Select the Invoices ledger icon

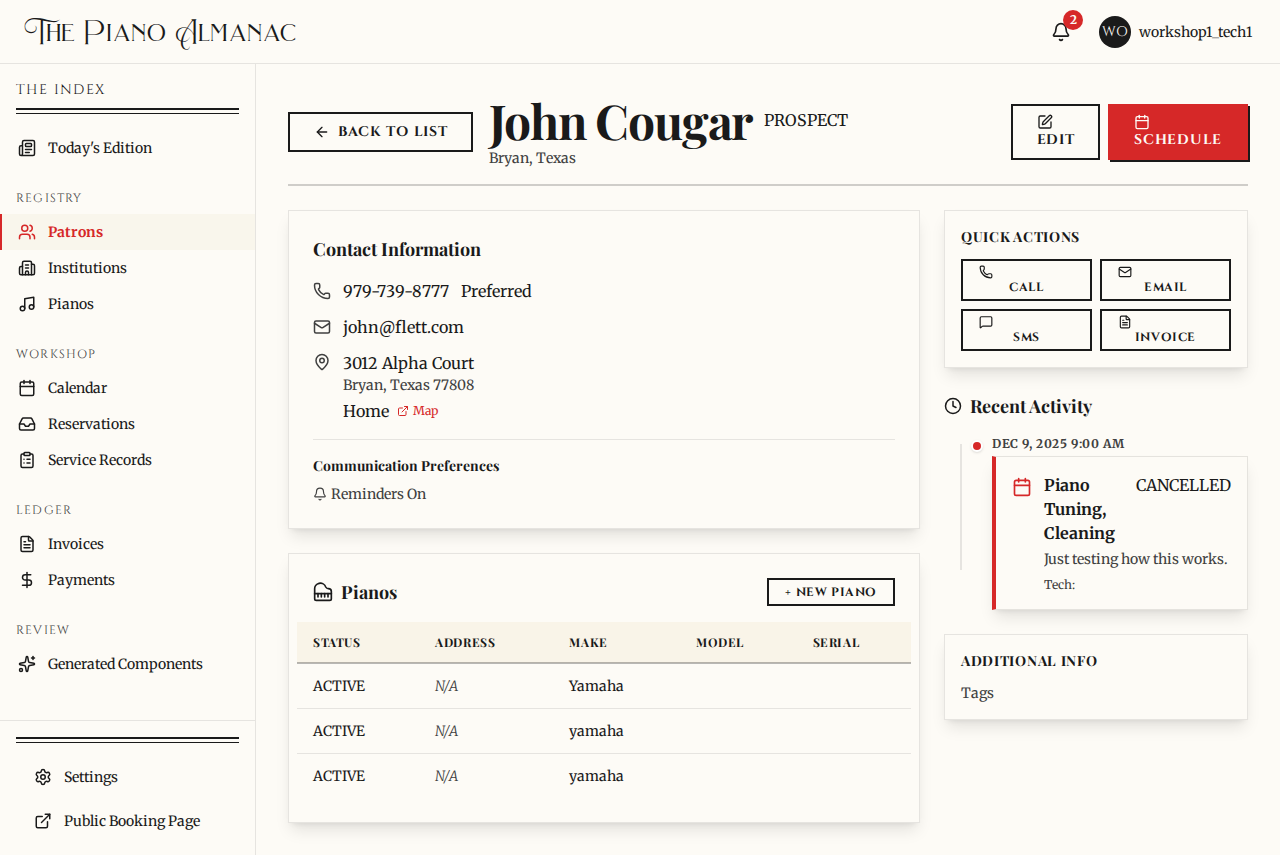click(28, 544)
